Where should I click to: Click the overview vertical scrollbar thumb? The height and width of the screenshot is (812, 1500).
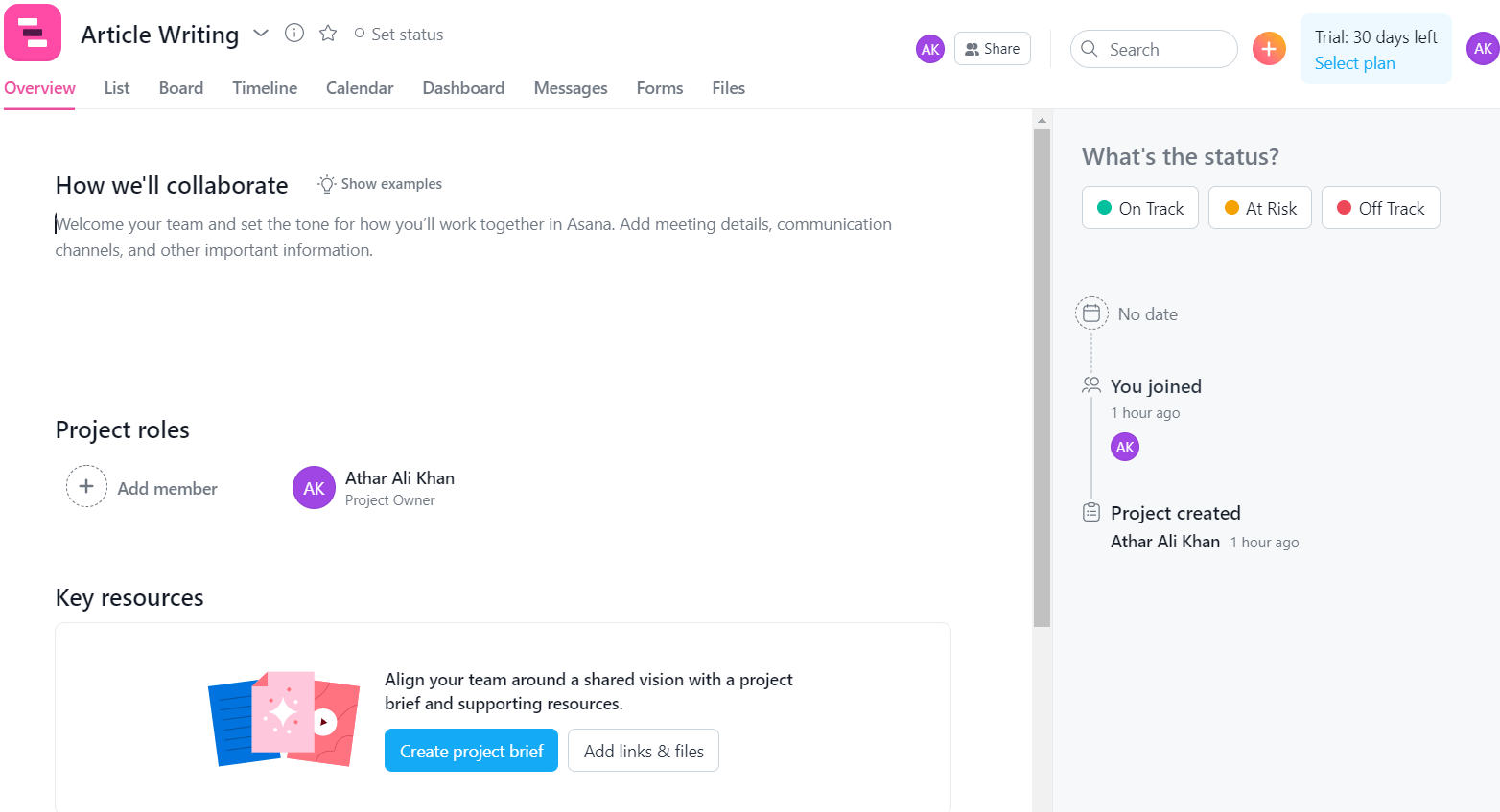click(1042, 378)
